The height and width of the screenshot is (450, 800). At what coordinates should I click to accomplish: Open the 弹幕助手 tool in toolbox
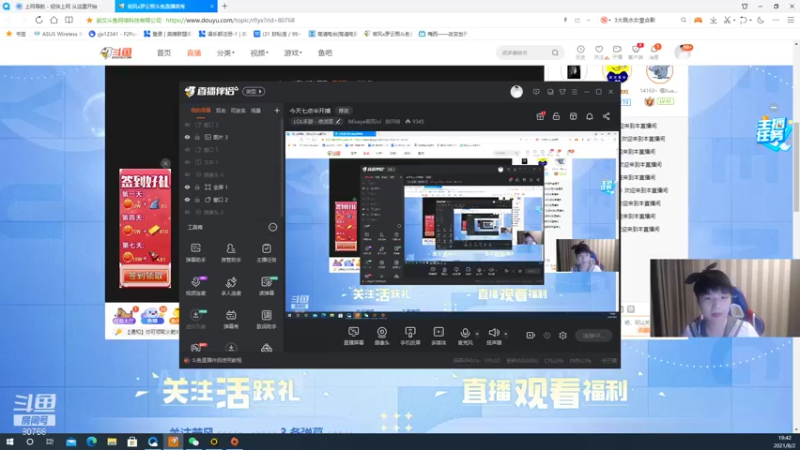tap(195, 253)
